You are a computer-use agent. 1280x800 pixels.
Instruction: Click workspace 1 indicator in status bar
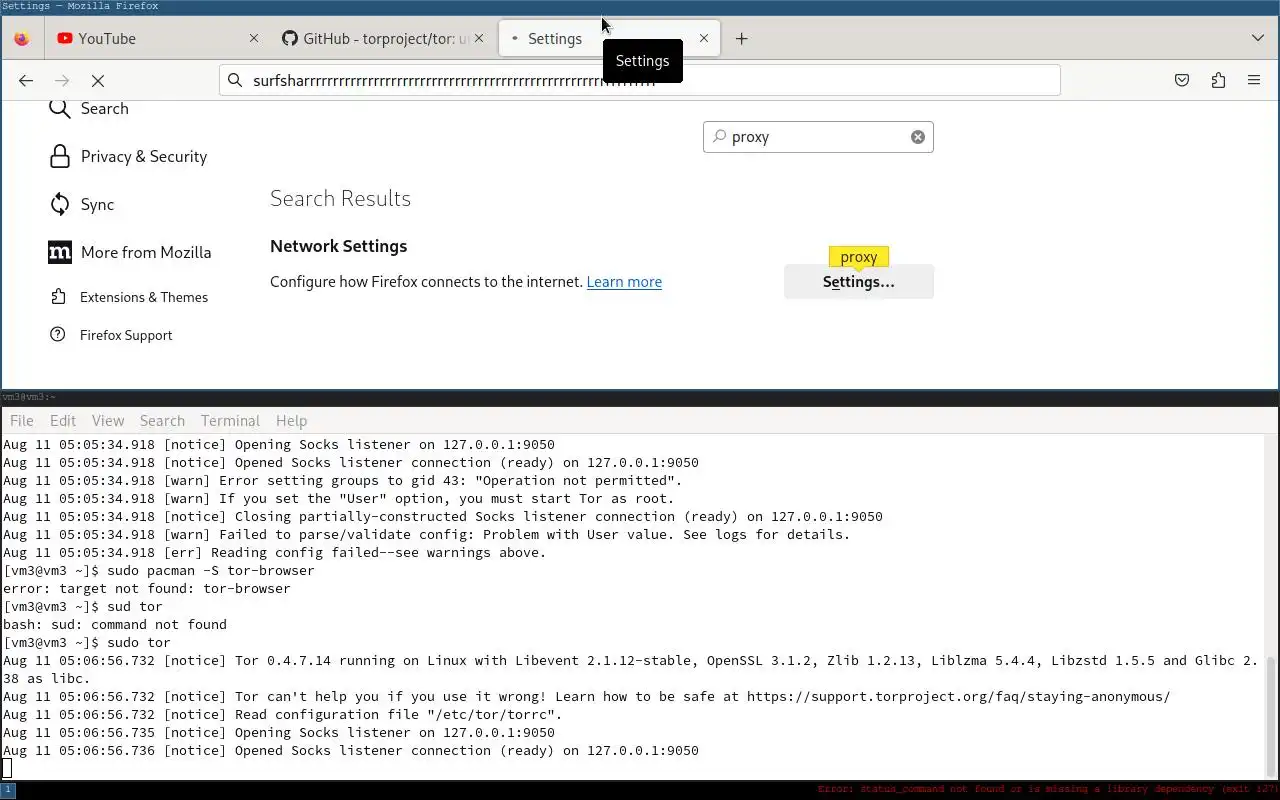click(8, 790)
